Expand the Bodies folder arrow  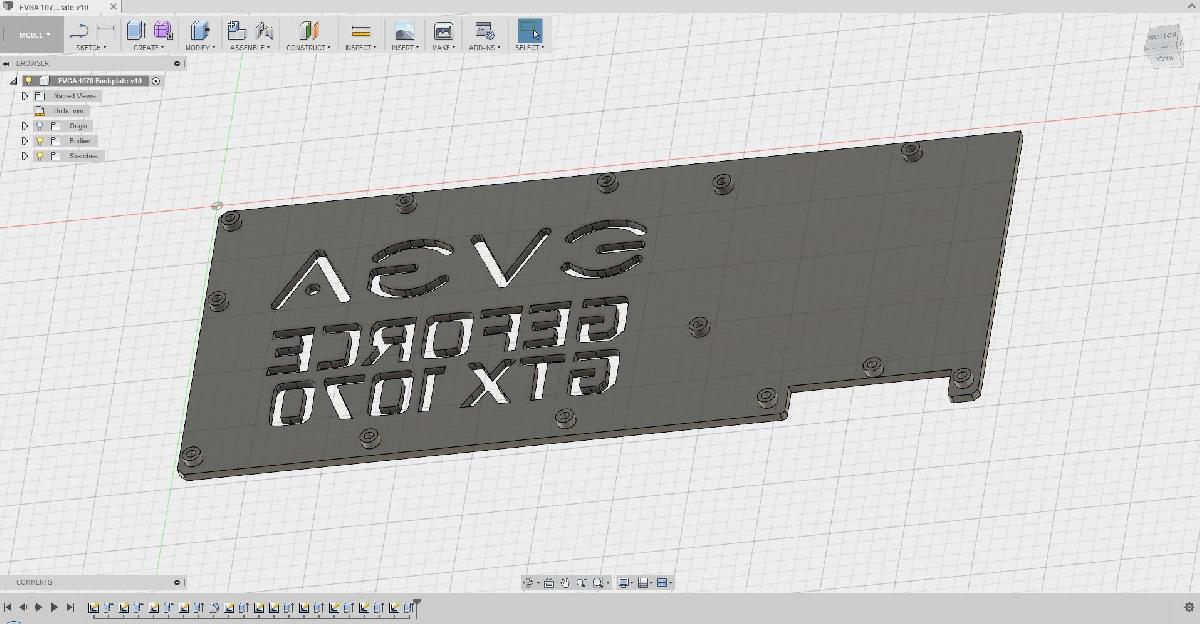(25, 140)
